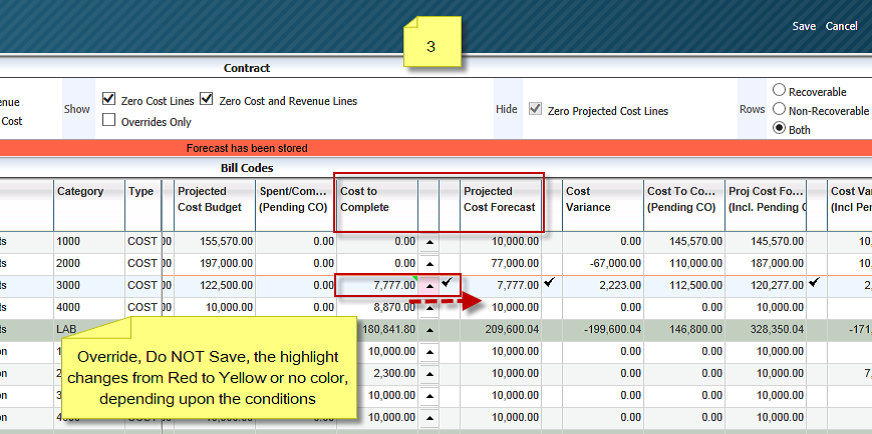Click the 328,350.04 cell
Viewport: 872px width, 434px height.
766,329
